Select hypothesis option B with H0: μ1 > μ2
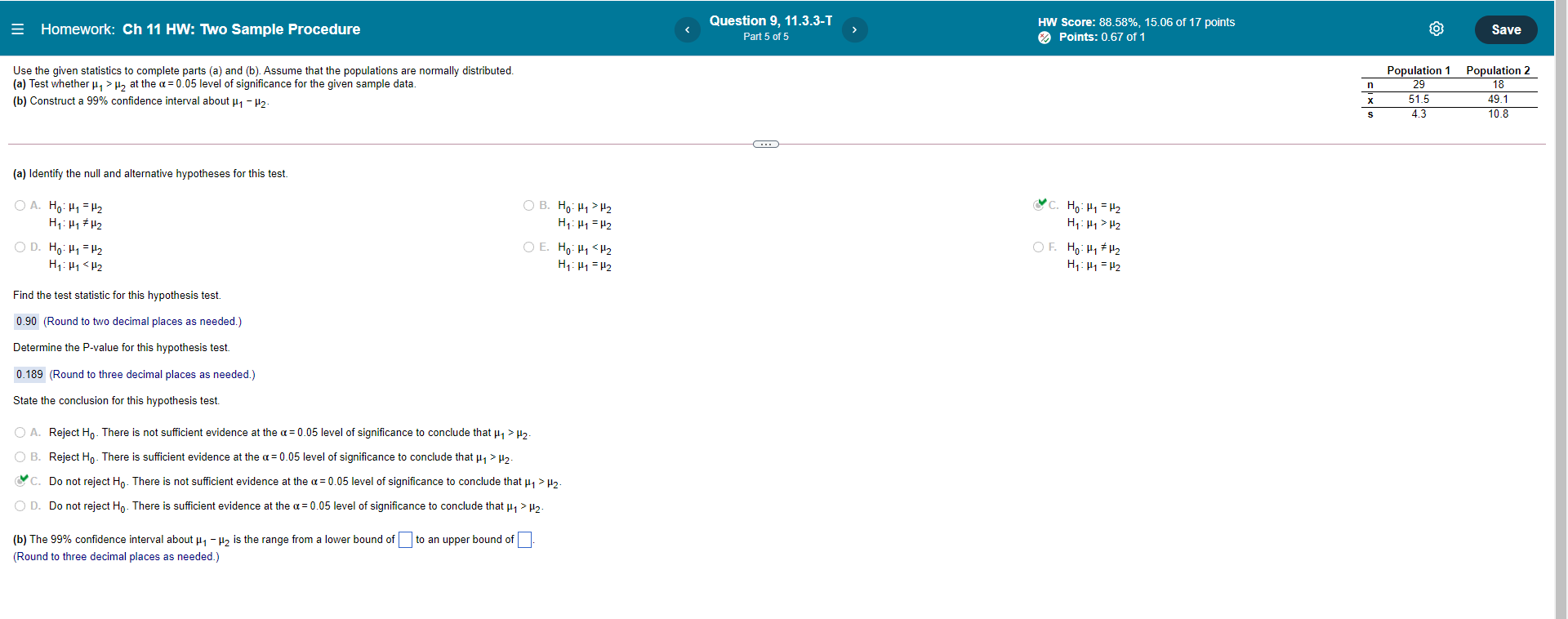1568x619 pixels. tap(528, 206)
